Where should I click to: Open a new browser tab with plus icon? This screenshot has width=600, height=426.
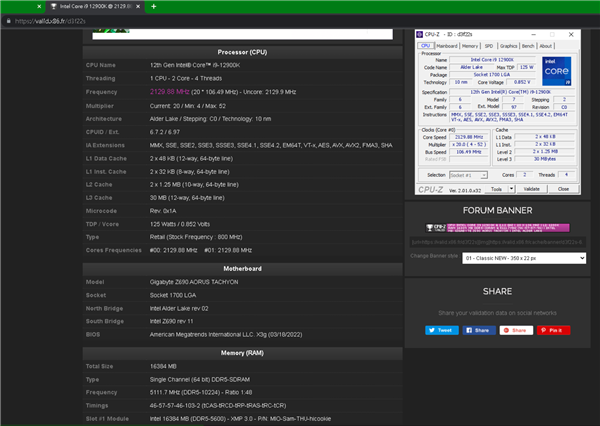(153, 7)
